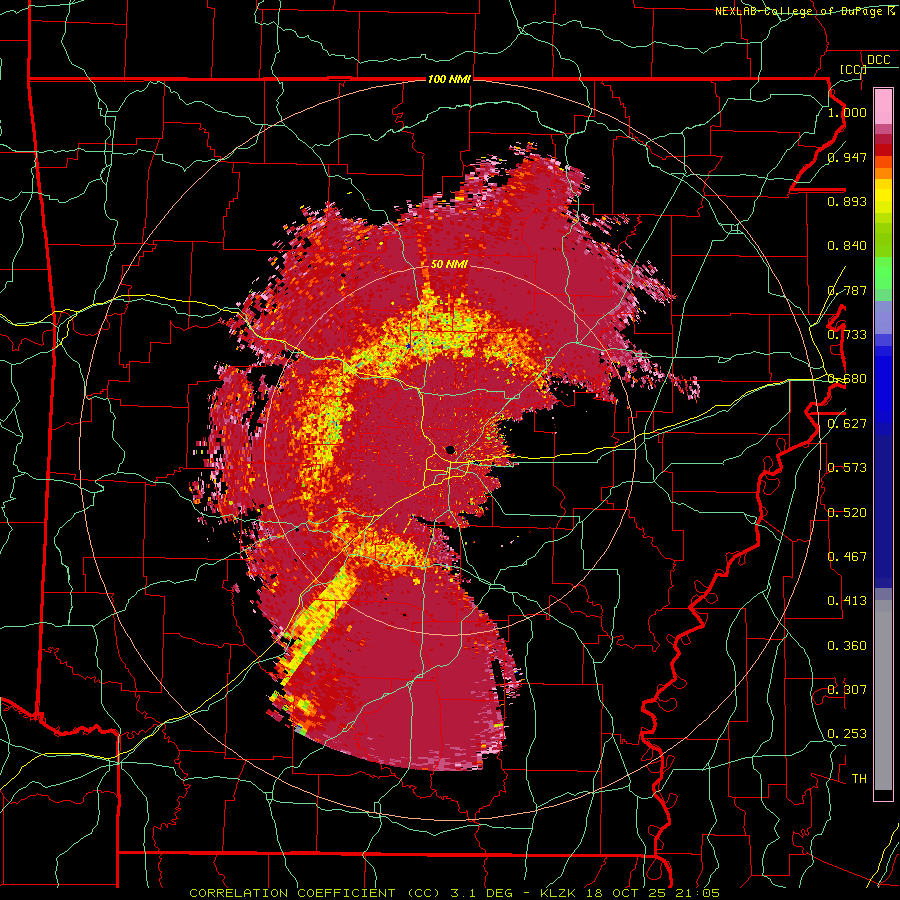Click the black radar site dot
The image size is (900, 900).
pos(451,449)
